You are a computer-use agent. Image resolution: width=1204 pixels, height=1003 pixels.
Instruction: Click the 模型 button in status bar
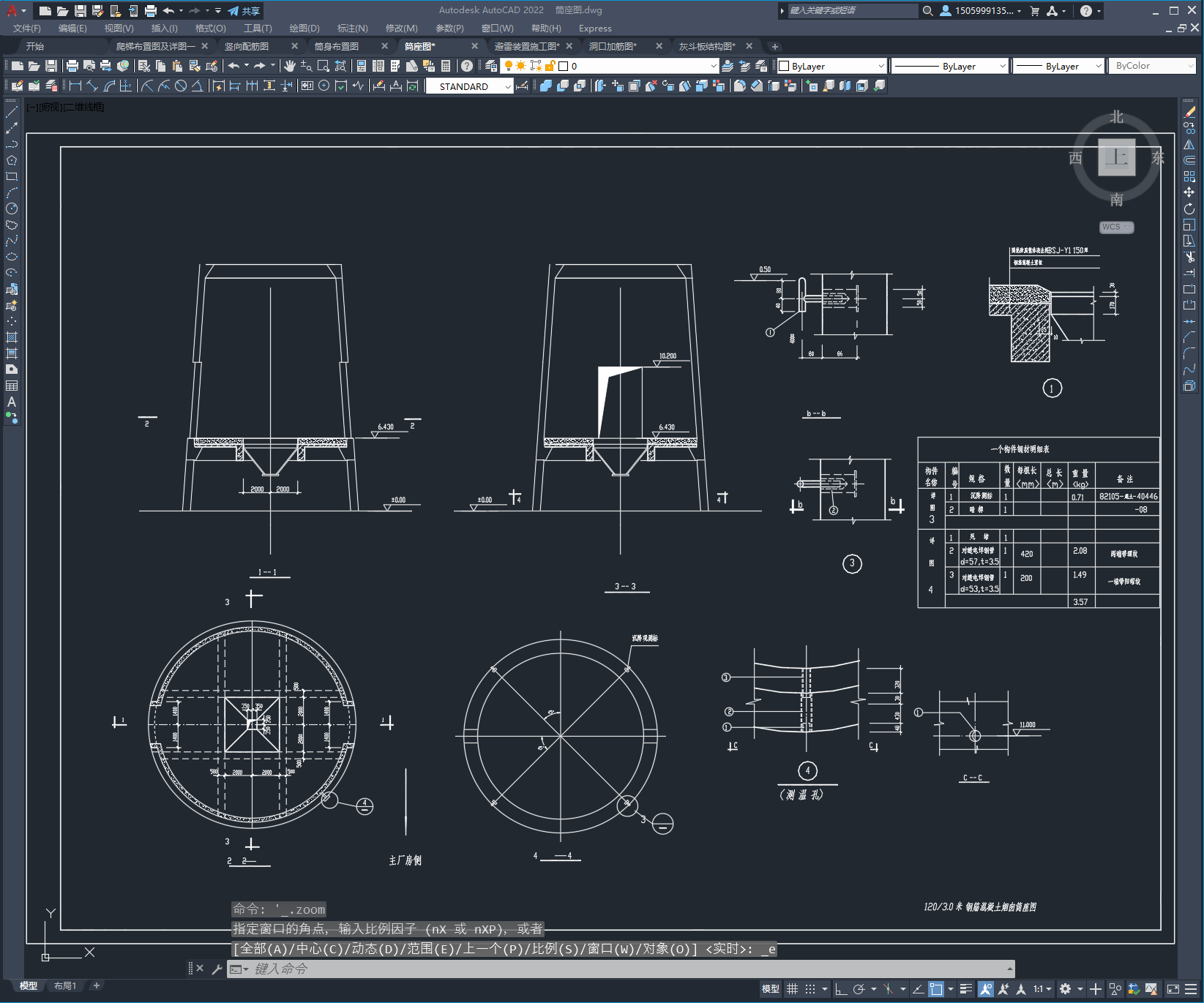[770, 989]
